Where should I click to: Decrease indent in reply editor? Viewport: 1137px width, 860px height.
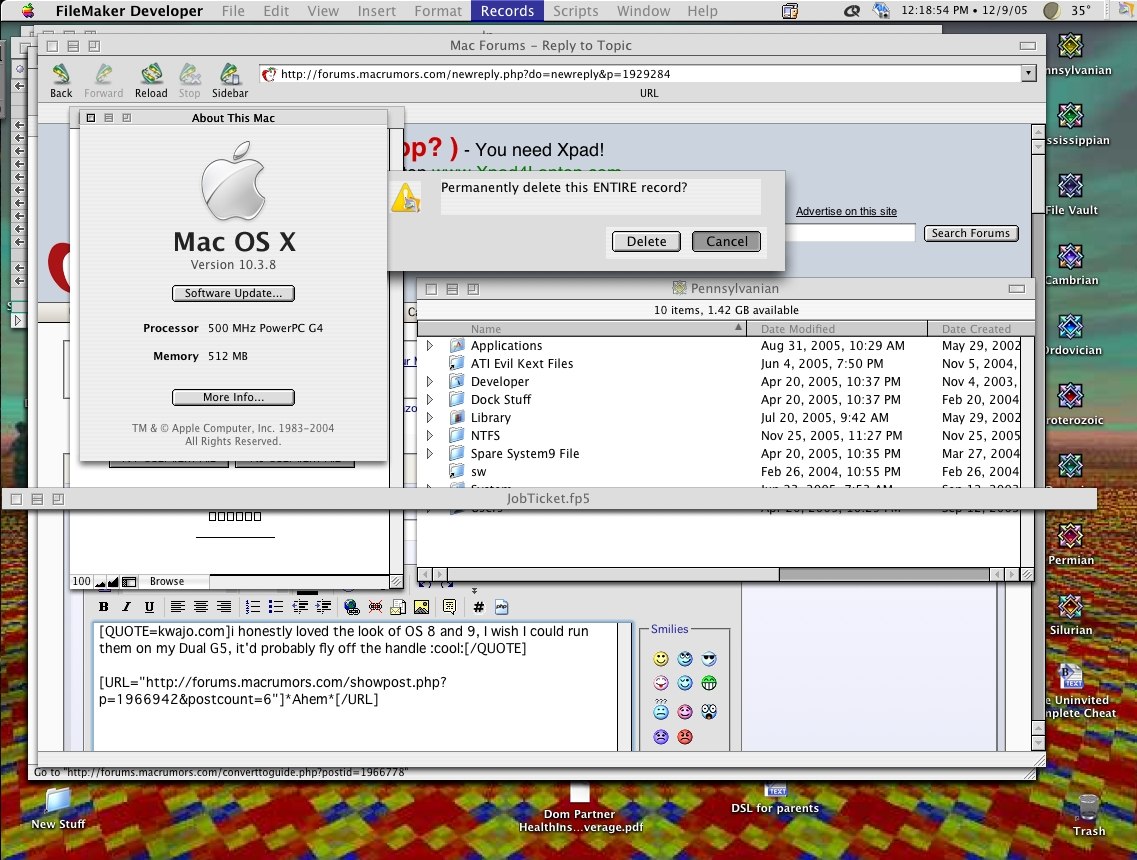299,607
